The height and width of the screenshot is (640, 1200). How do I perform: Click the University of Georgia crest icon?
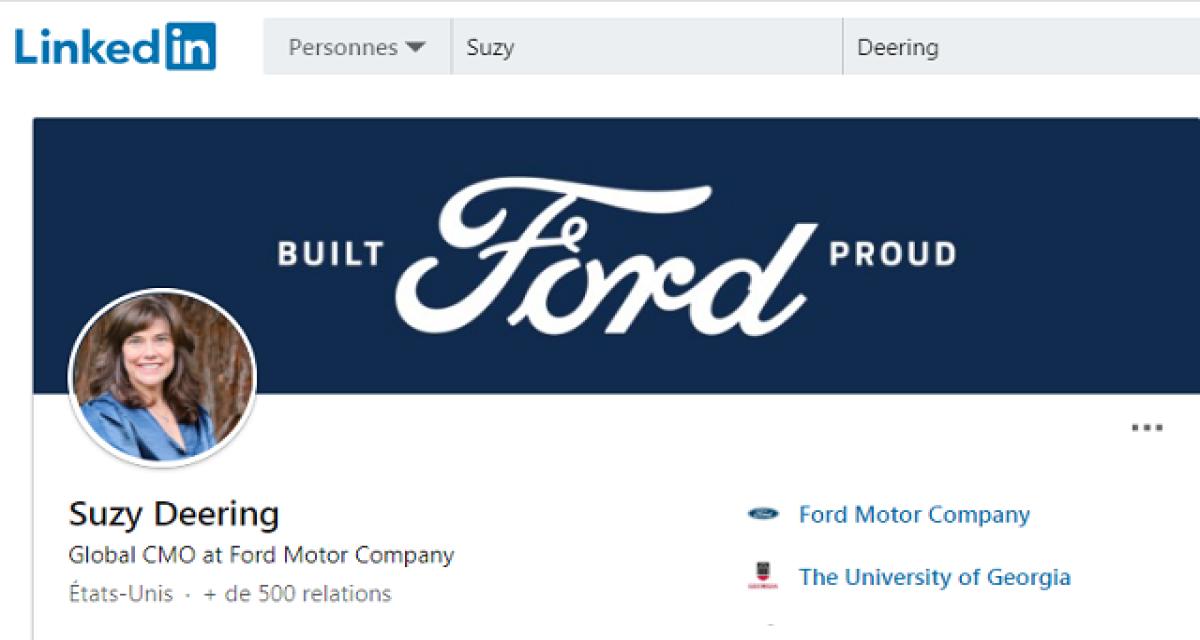763,577
